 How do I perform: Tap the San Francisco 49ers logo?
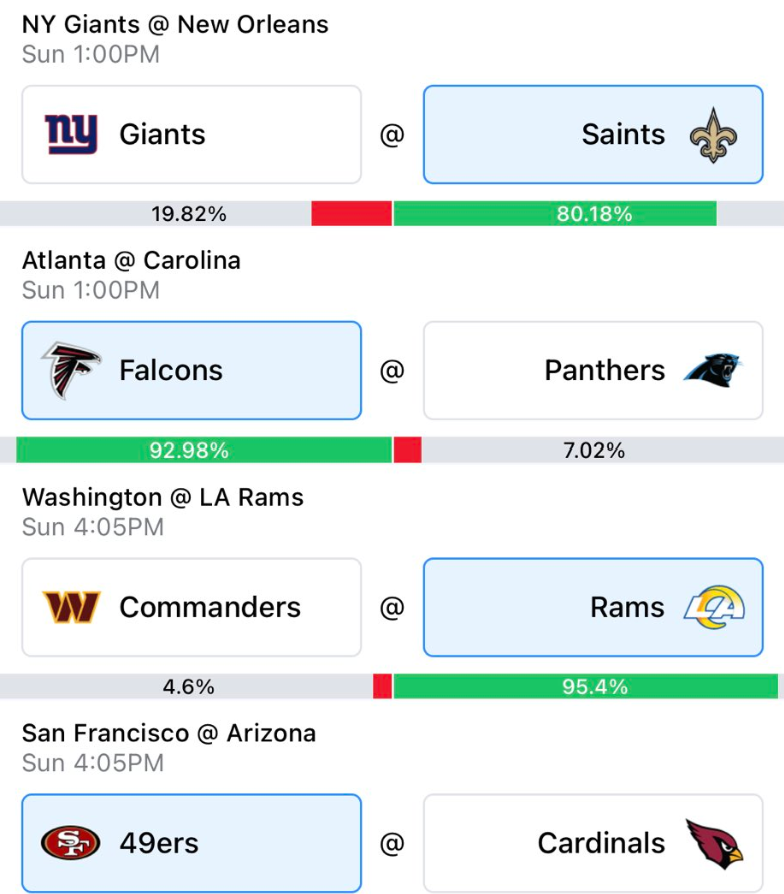71,843
